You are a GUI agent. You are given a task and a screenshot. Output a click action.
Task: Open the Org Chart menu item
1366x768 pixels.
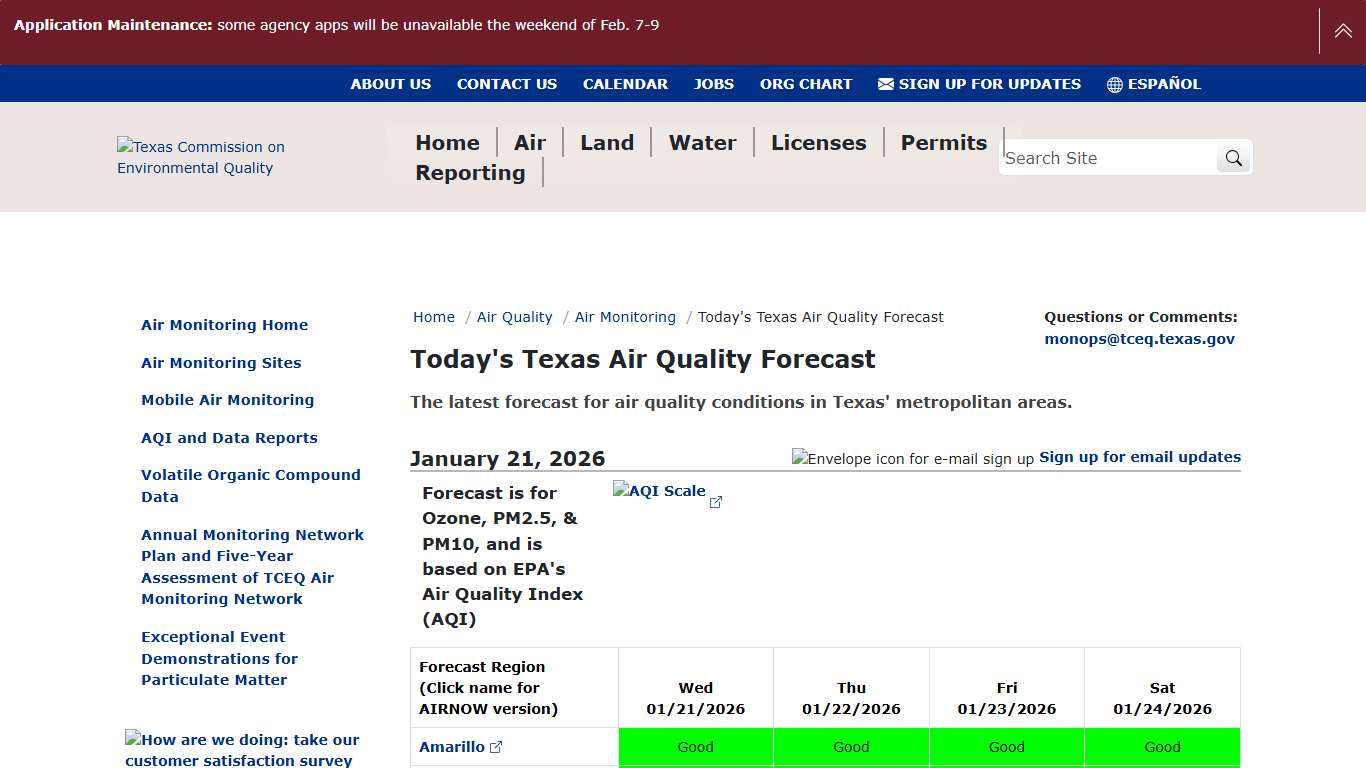tap(806, 84)
